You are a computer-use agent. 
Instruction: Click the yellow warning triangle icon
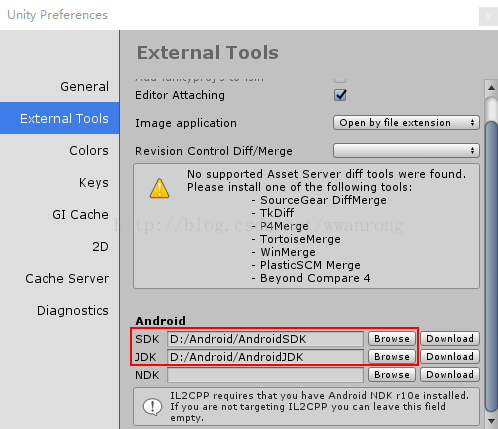click(x=159, y=188)
